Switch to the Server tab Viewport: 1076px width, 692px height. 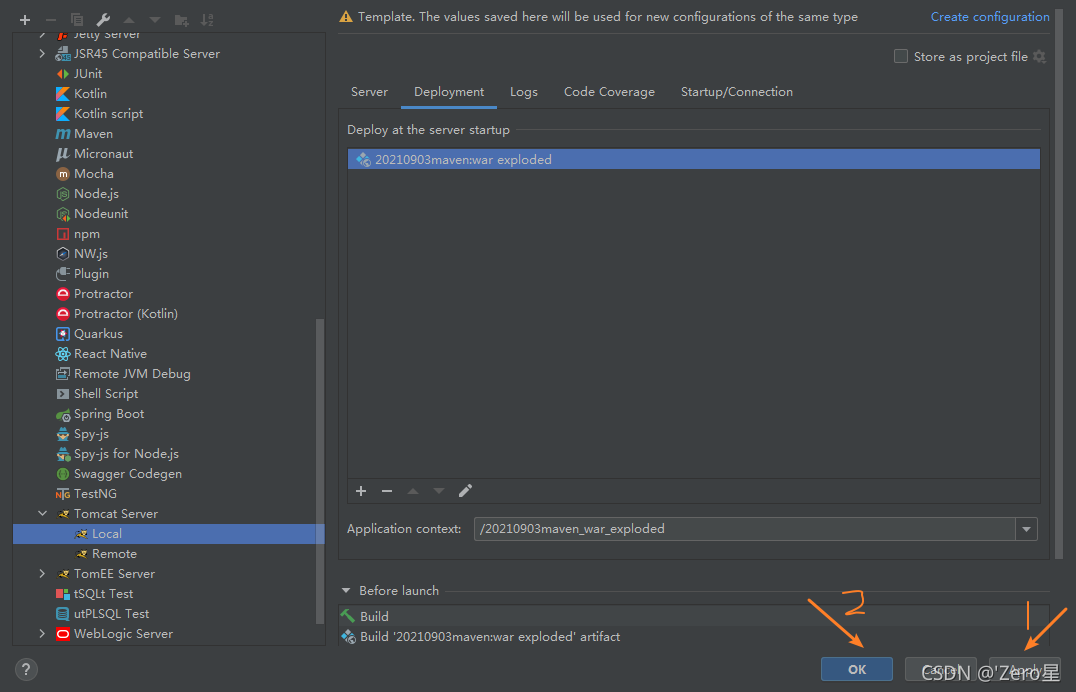point(369,92)
